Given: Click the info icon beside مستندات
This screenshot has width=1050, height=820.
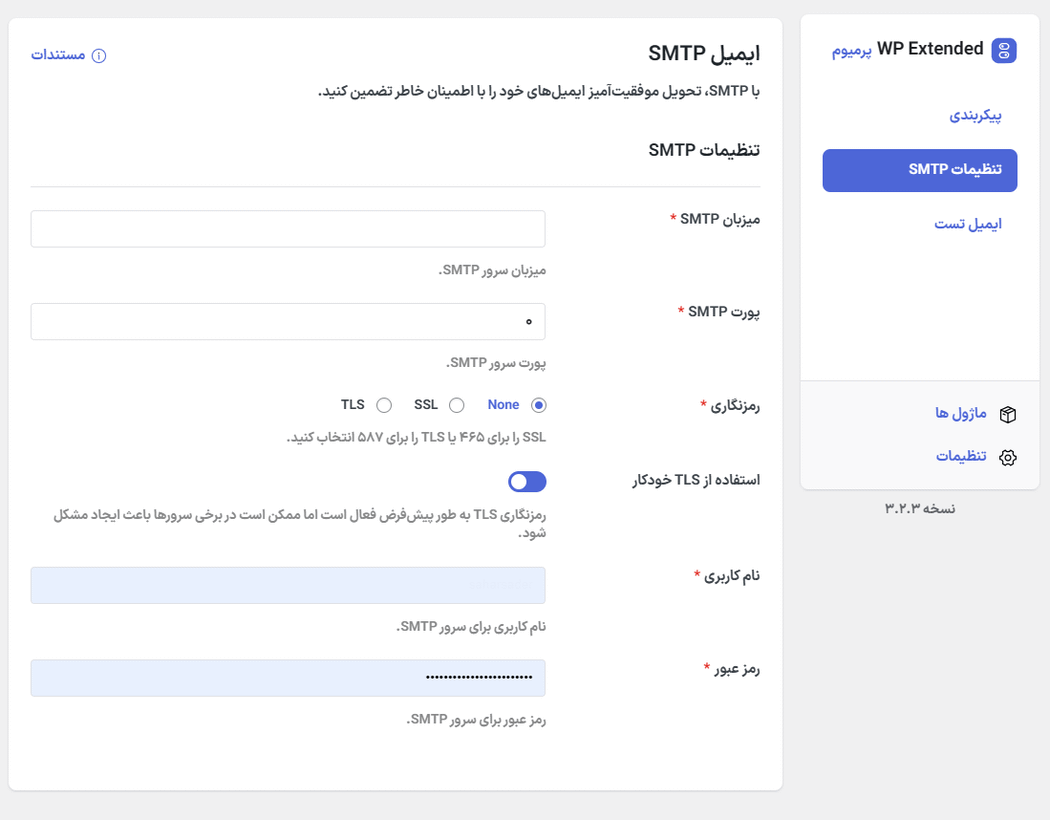Looking at the screenshot, I should (x=97, y=56).
